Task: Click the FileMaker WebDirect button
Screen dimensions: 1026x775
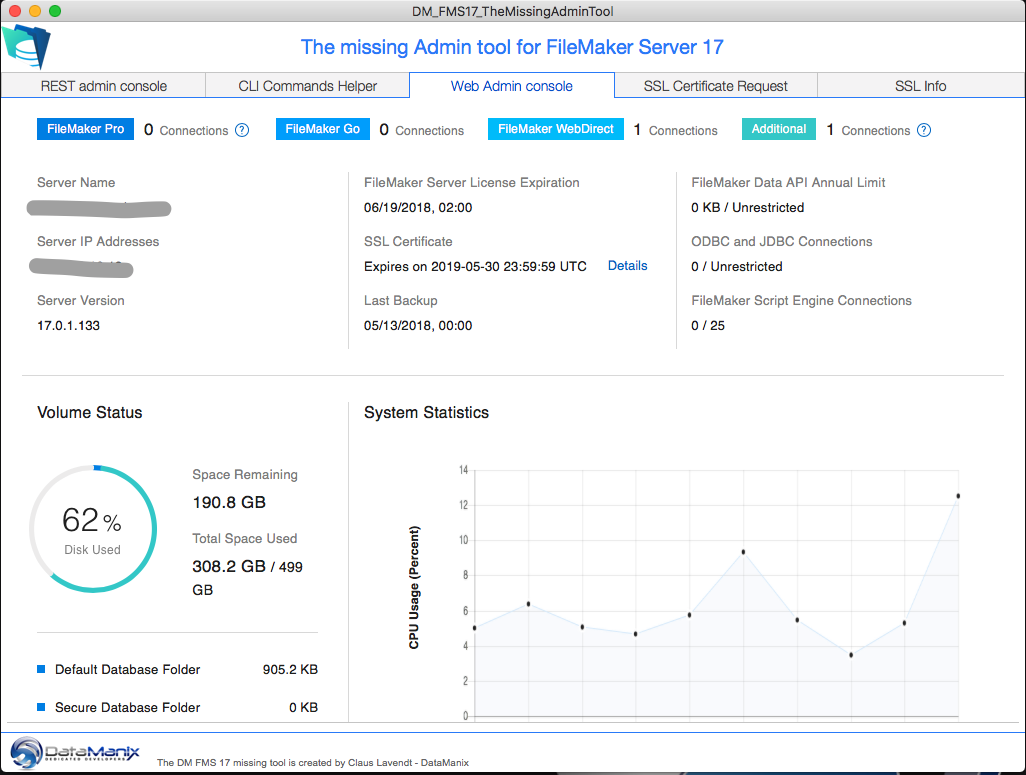Action: (x=556, y=129)
